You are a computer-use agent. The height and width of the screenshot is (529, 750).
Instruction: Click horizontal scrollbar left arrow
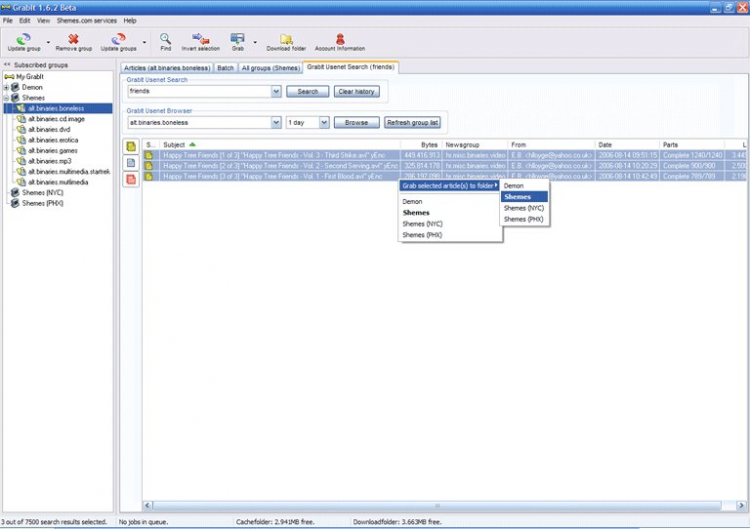148,505
